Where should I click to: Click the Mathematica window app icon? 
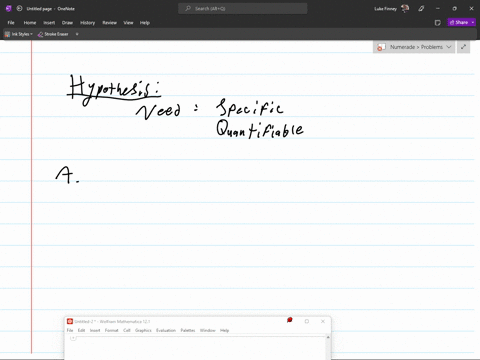(x=70, y=321)
